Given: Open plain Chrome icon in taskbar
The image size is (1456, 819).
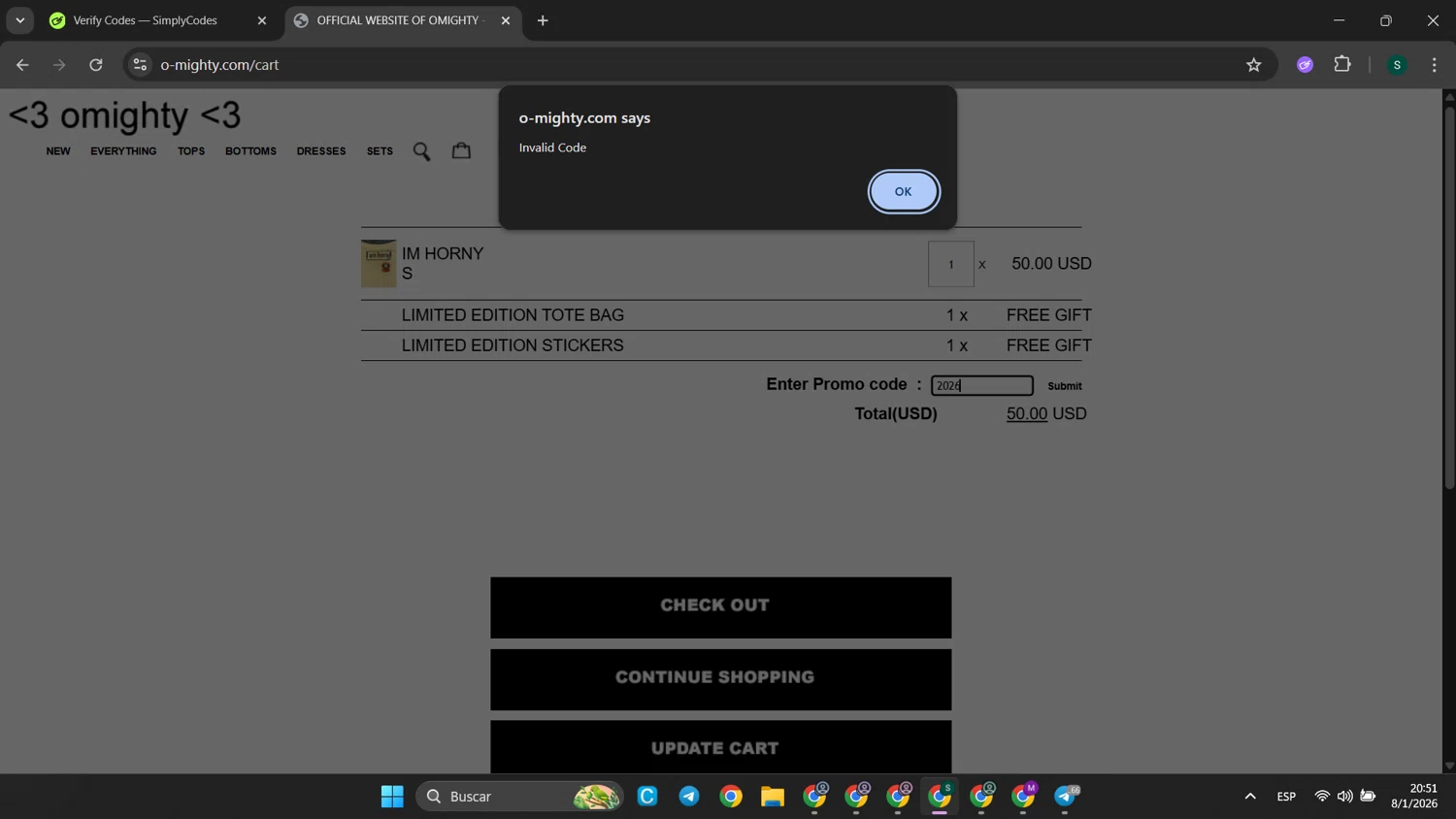Looking at the screenshot, I should click(x=731, y=797).
